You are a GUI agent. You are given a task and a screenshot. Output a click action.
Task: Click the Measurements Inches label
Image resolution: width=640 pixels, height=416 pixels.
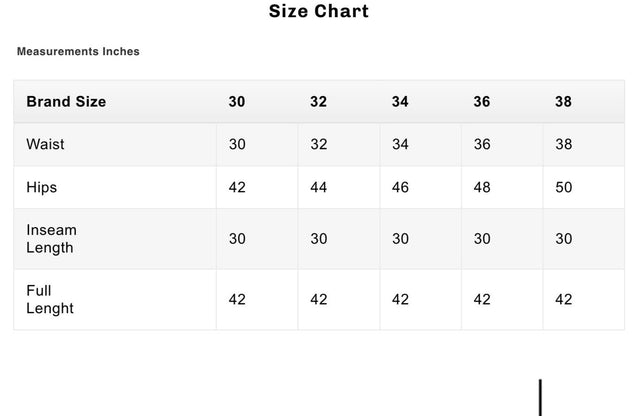pos(78,52)
